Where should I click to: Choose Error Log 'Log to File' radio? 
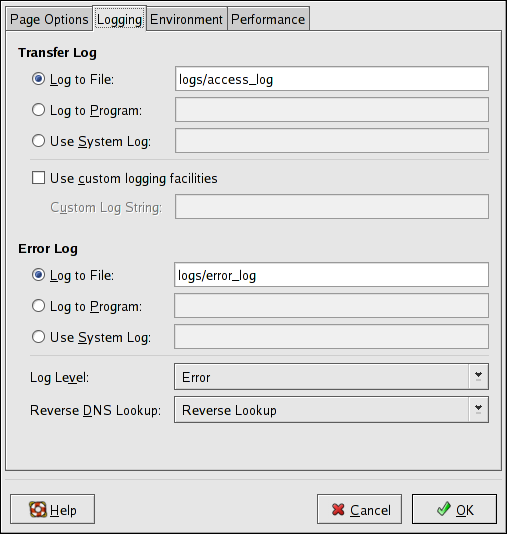pyautogui.click(x=38, y=275)
